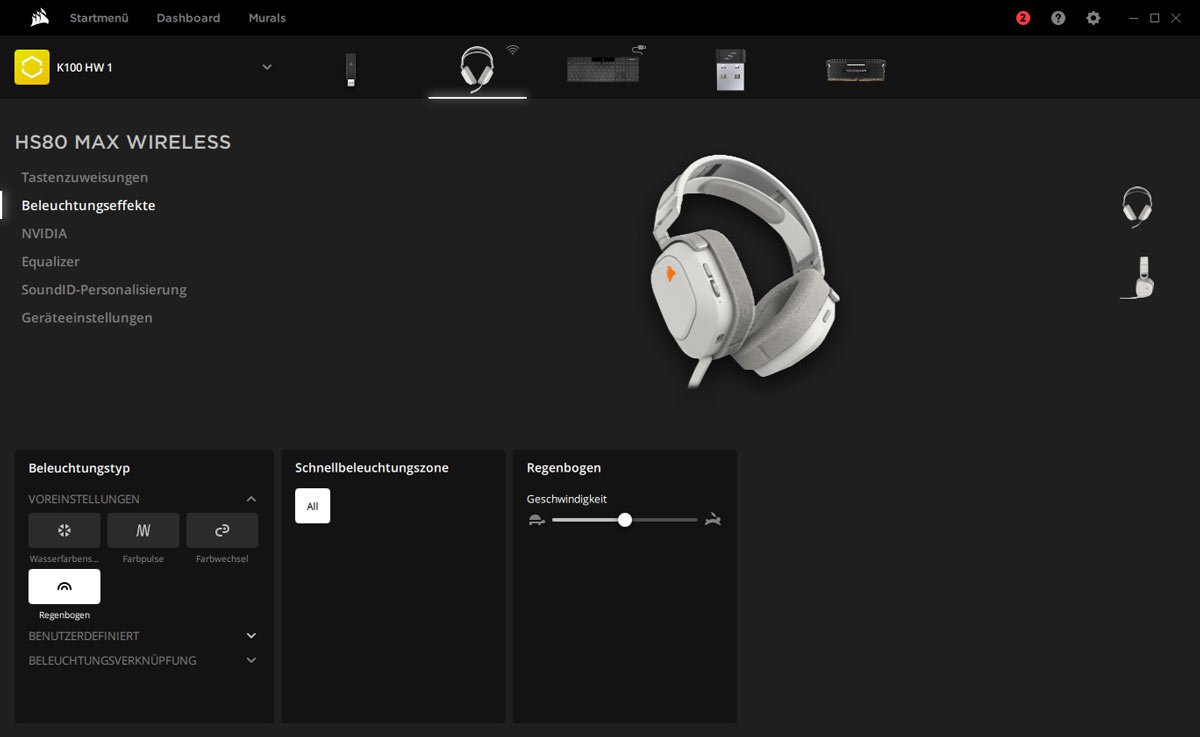Click the Geschwindigkeit slider handle
The image size is (1200, 737).
tap(625, 520)
